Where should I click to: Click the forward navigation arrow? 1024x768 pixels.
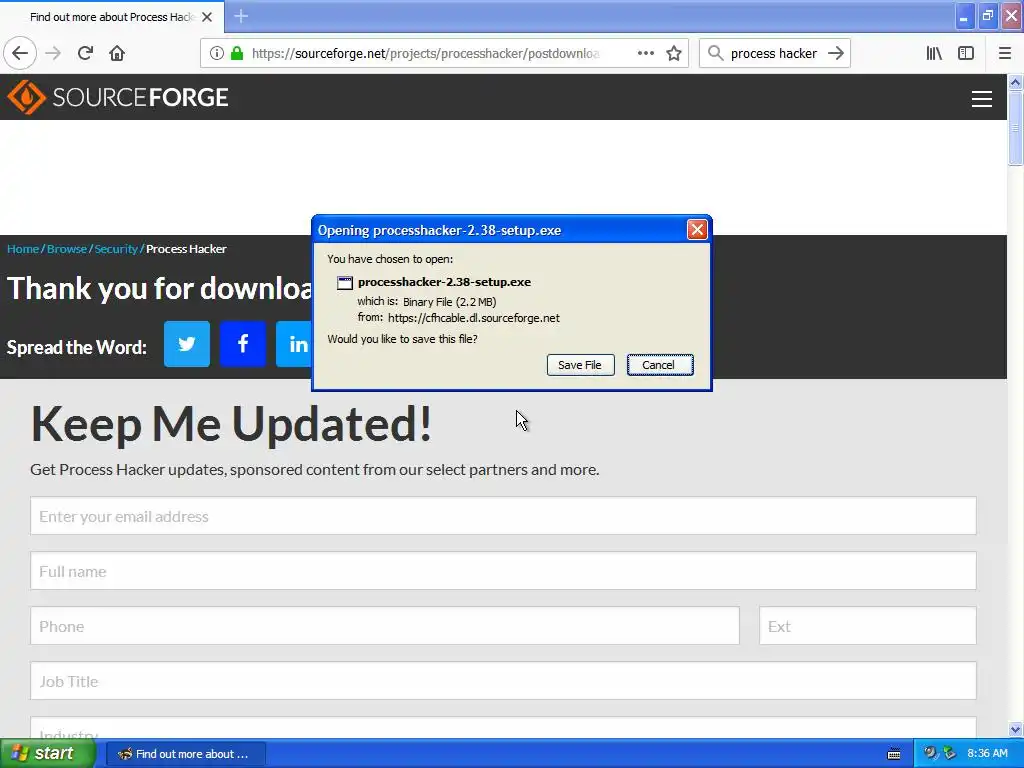(54, 54)
